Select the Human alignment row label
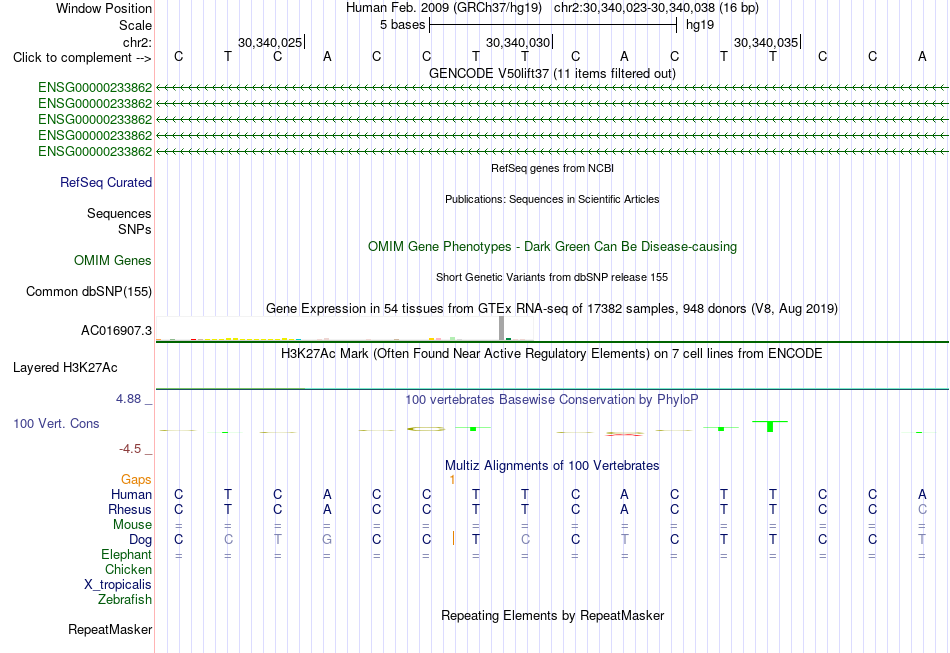 coord(131,494)
